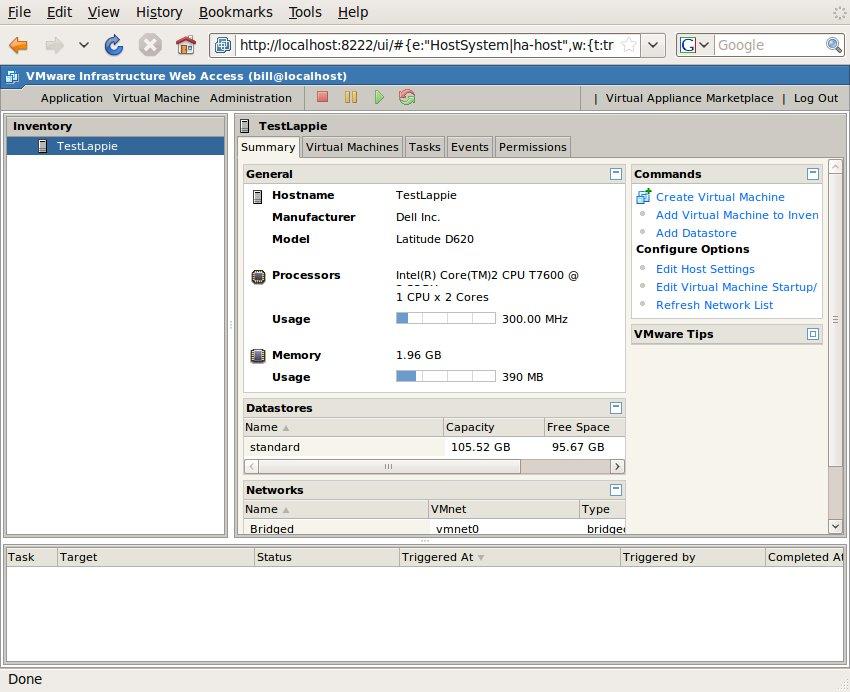
Task: Open the URL history dropdown arrow
Action: [x=653, y=45]
